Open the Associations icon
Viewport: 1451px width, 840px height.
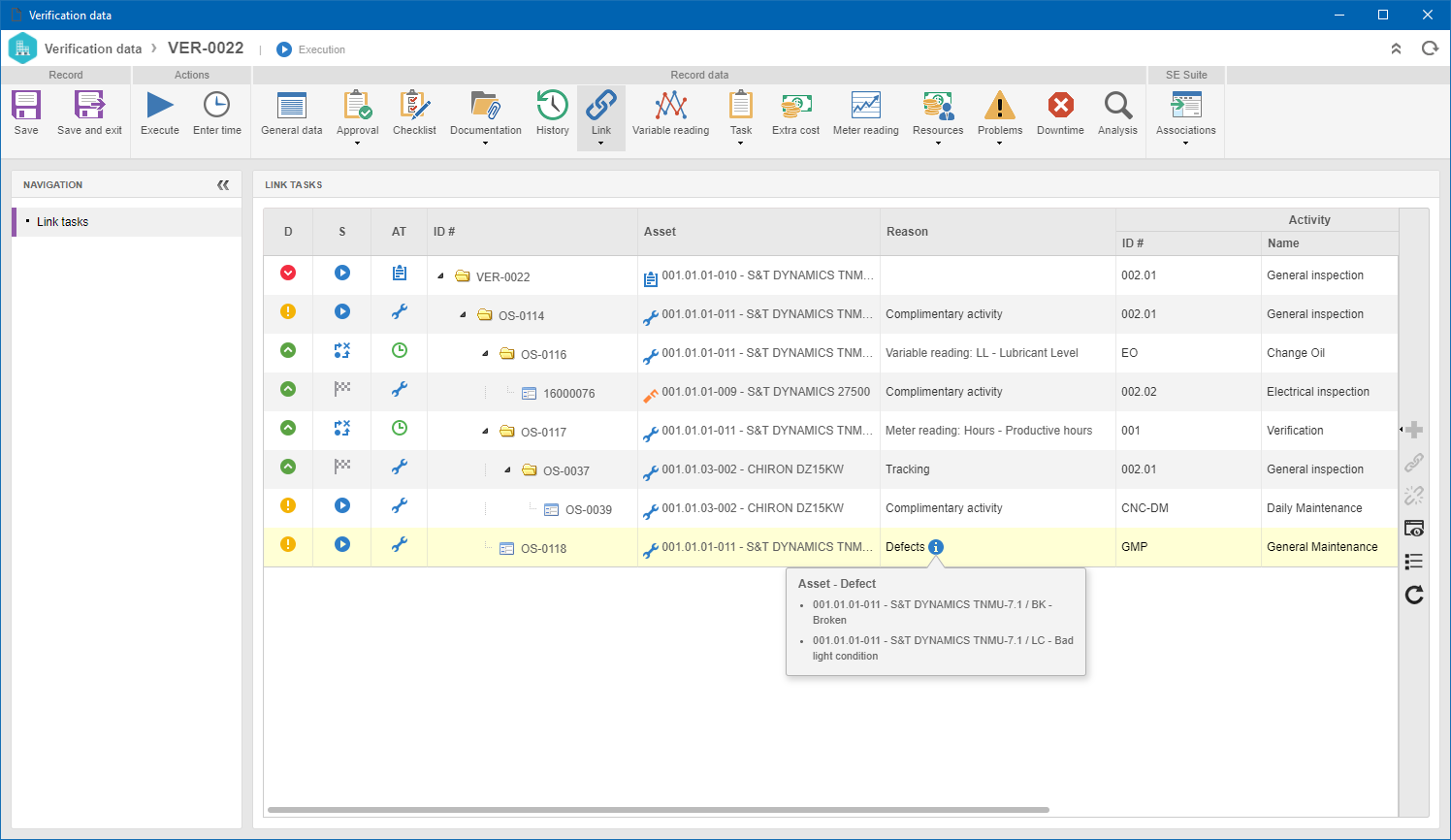(1185, 105)
